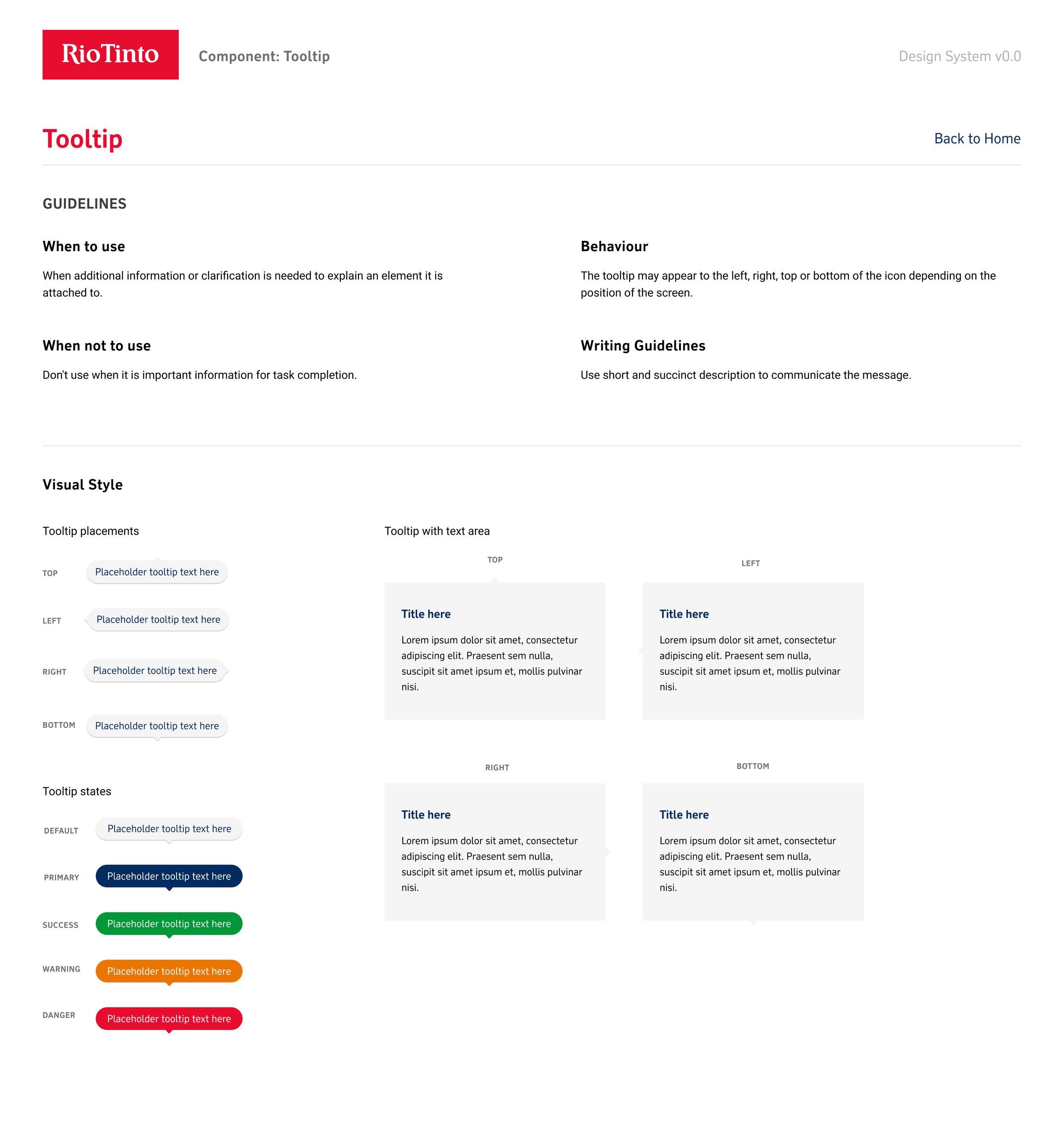Click the red DANGER tooltip pill
The height and width of the screenshot is (1135, 1064).
coord(169,1018)
